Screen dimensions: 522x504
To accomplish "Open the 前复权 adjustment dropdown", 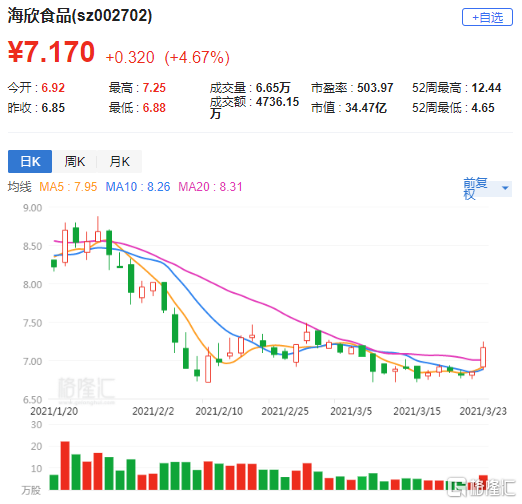I will point(487,189).
